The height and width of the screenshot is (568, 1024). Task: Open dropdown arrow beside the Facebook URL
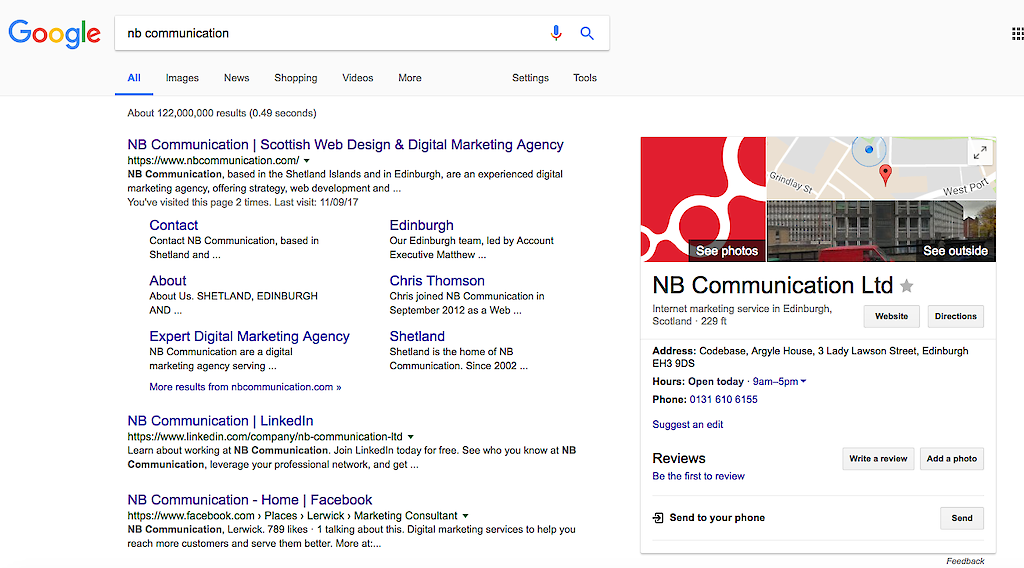tap(465, 516)
